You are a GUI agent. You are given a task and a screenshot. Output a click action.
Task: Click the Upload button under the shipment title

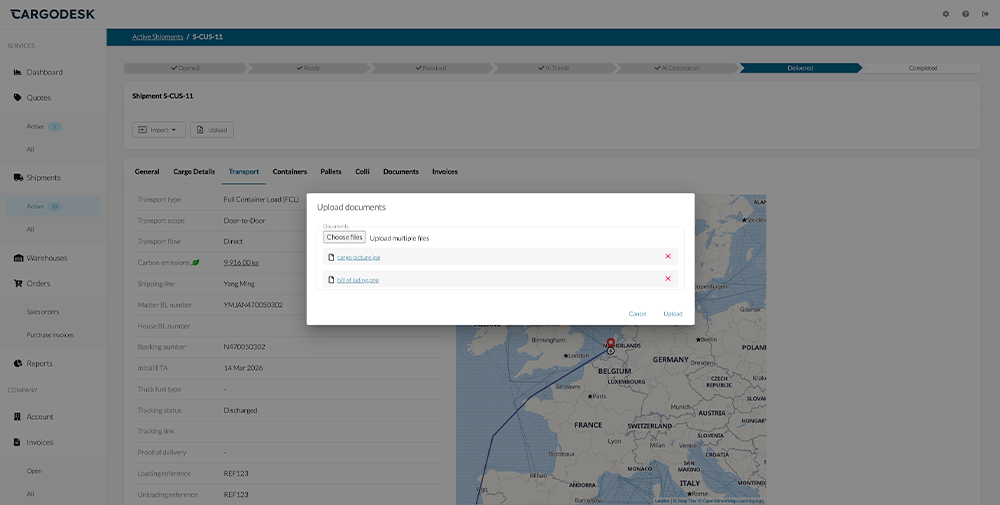pyautogui.click(x=212, y=129)
